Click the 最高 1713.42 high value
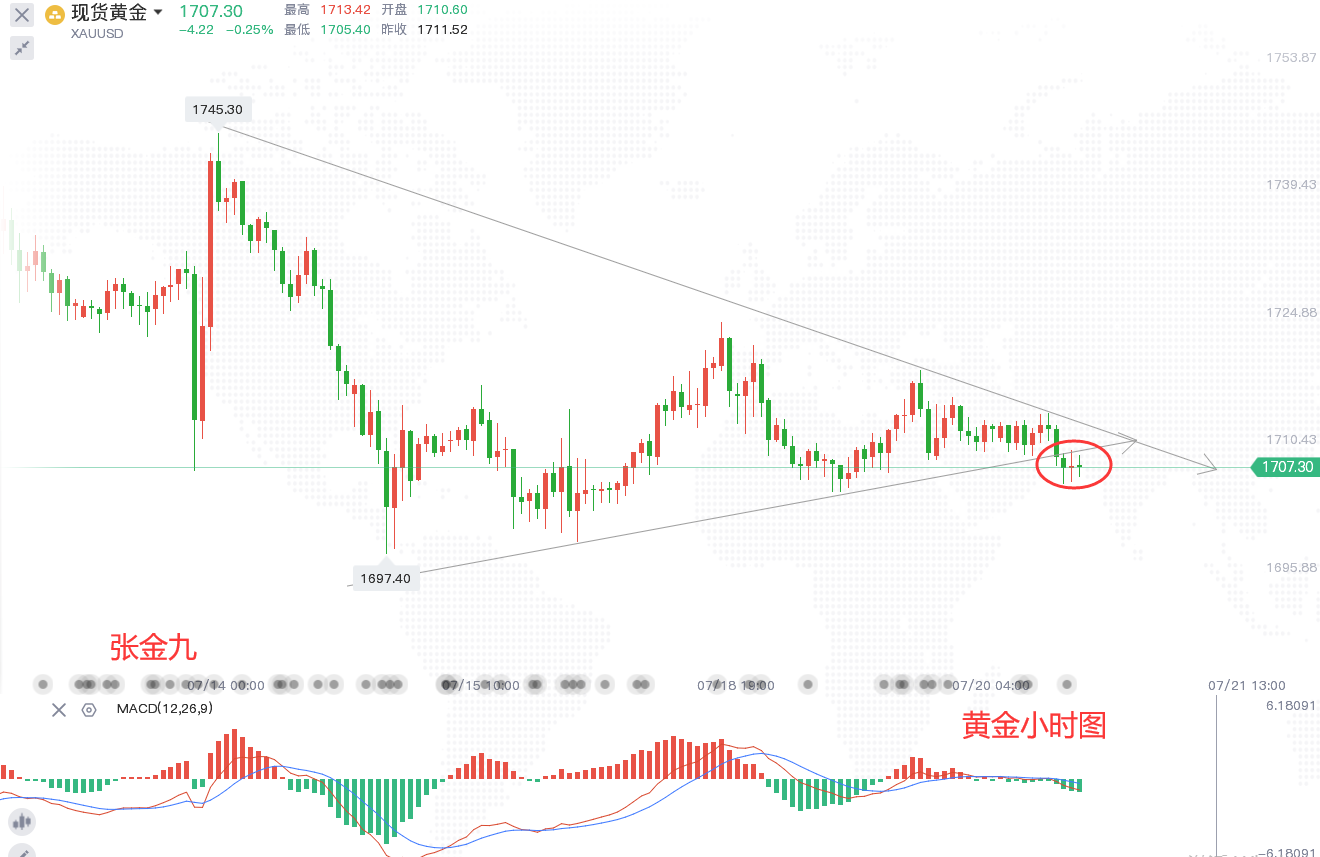1320x857 pixels. point(328,10)
